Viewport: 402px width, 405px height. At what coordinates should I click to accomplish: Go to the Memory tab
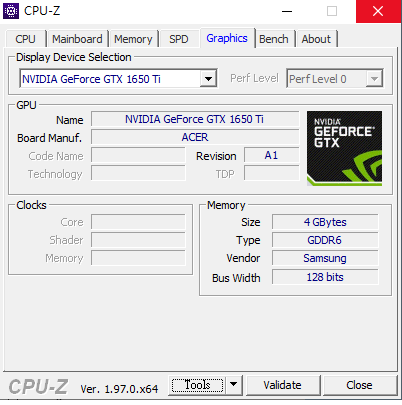[x=133, y=39]
